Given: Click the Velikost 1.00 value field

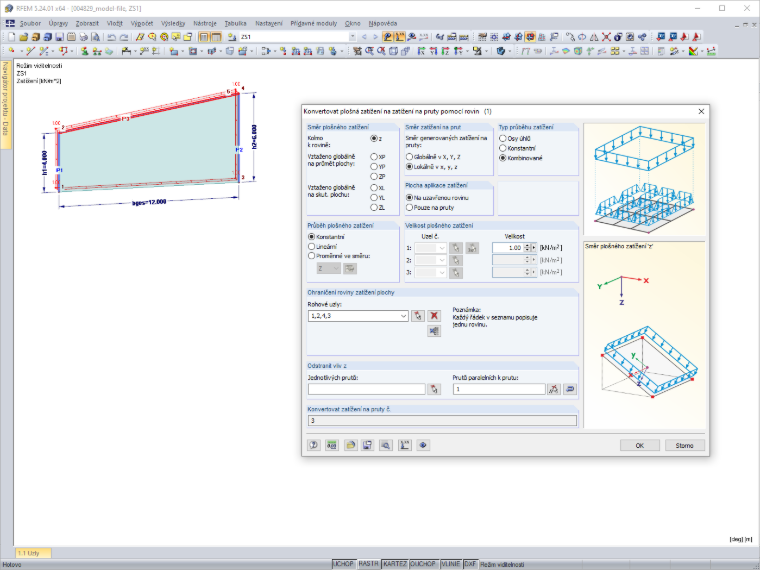Looking at the screenshot, I should (507, 248).
